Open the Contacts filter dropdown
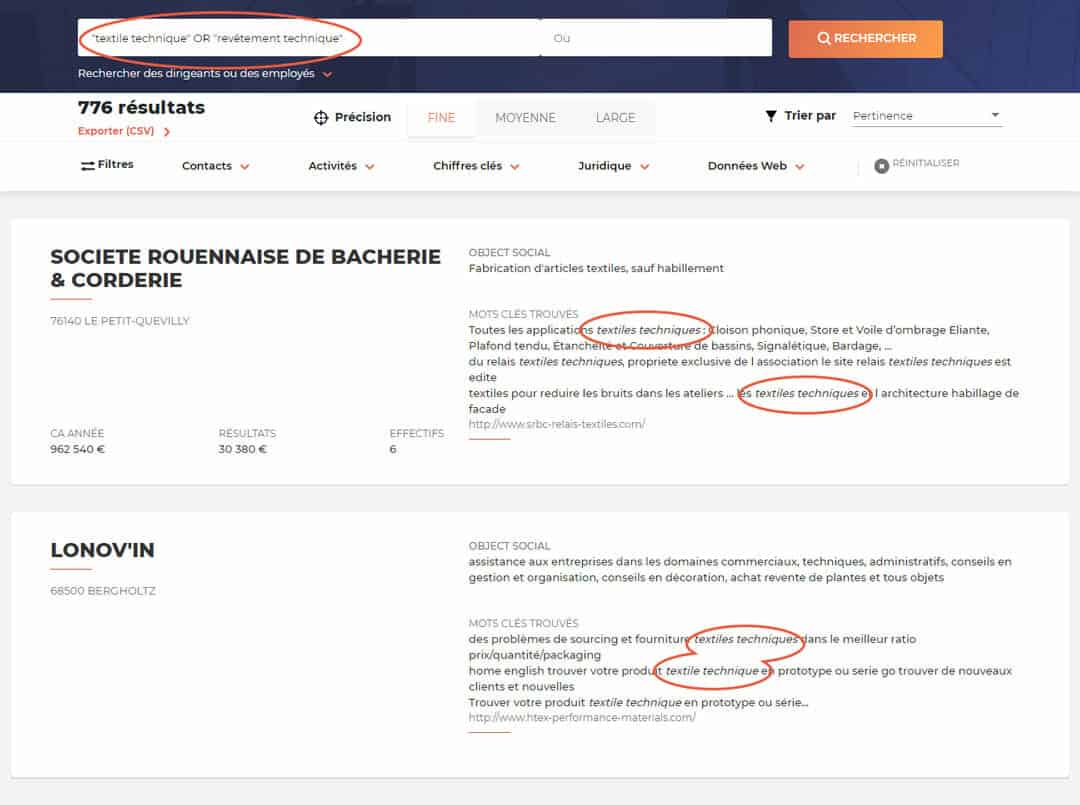 coord(216,166)
